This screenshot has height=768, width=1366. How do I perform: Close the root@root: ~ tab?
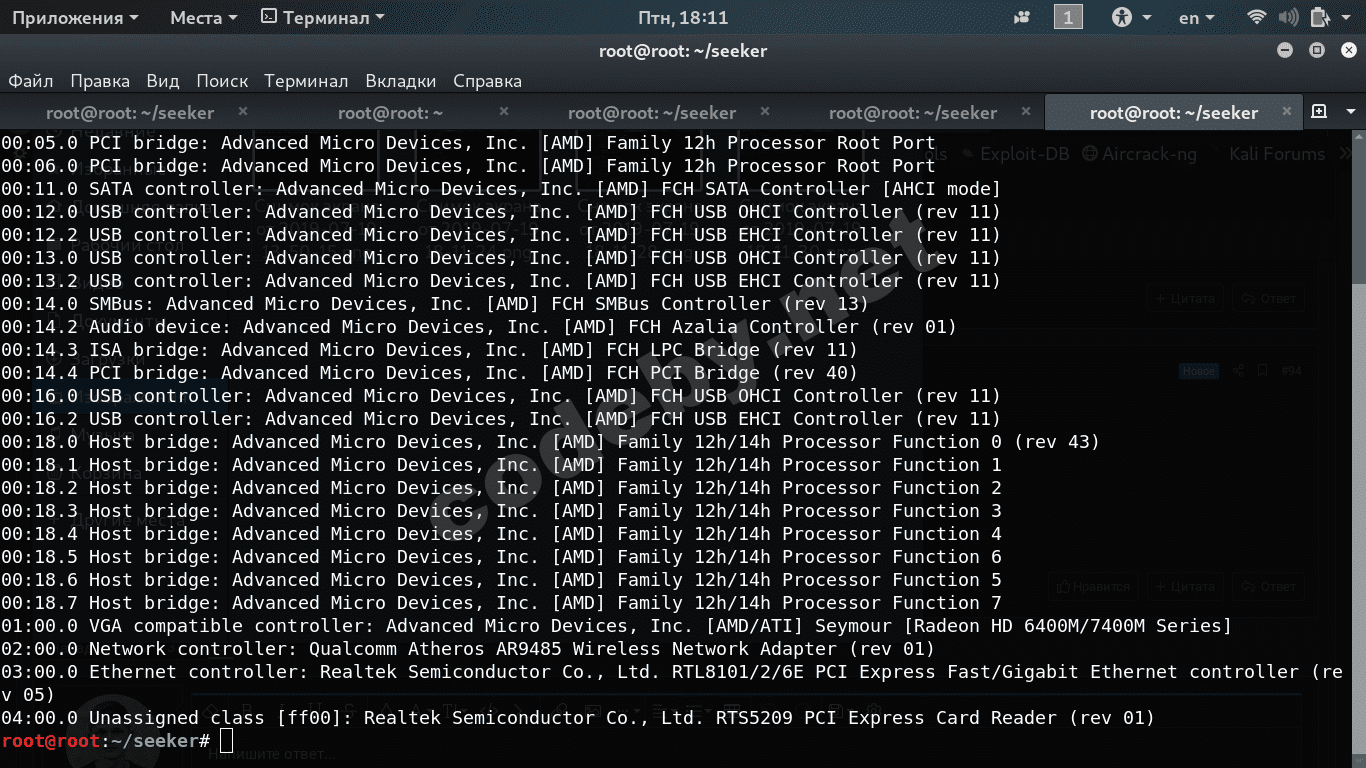(504, 112)
